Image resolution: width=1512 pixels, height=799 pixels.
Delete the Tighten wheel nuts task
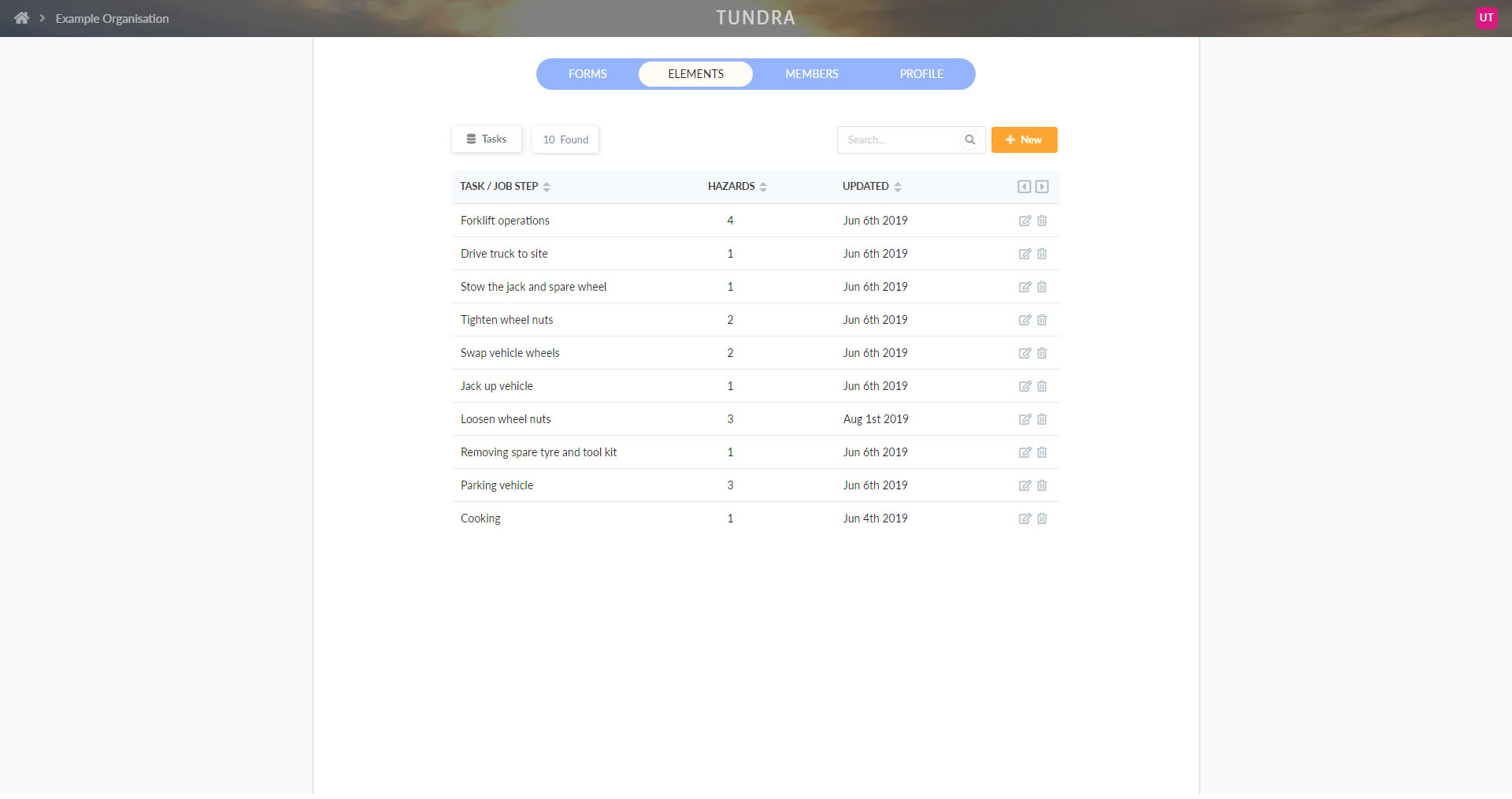[x=1042, y=320]
